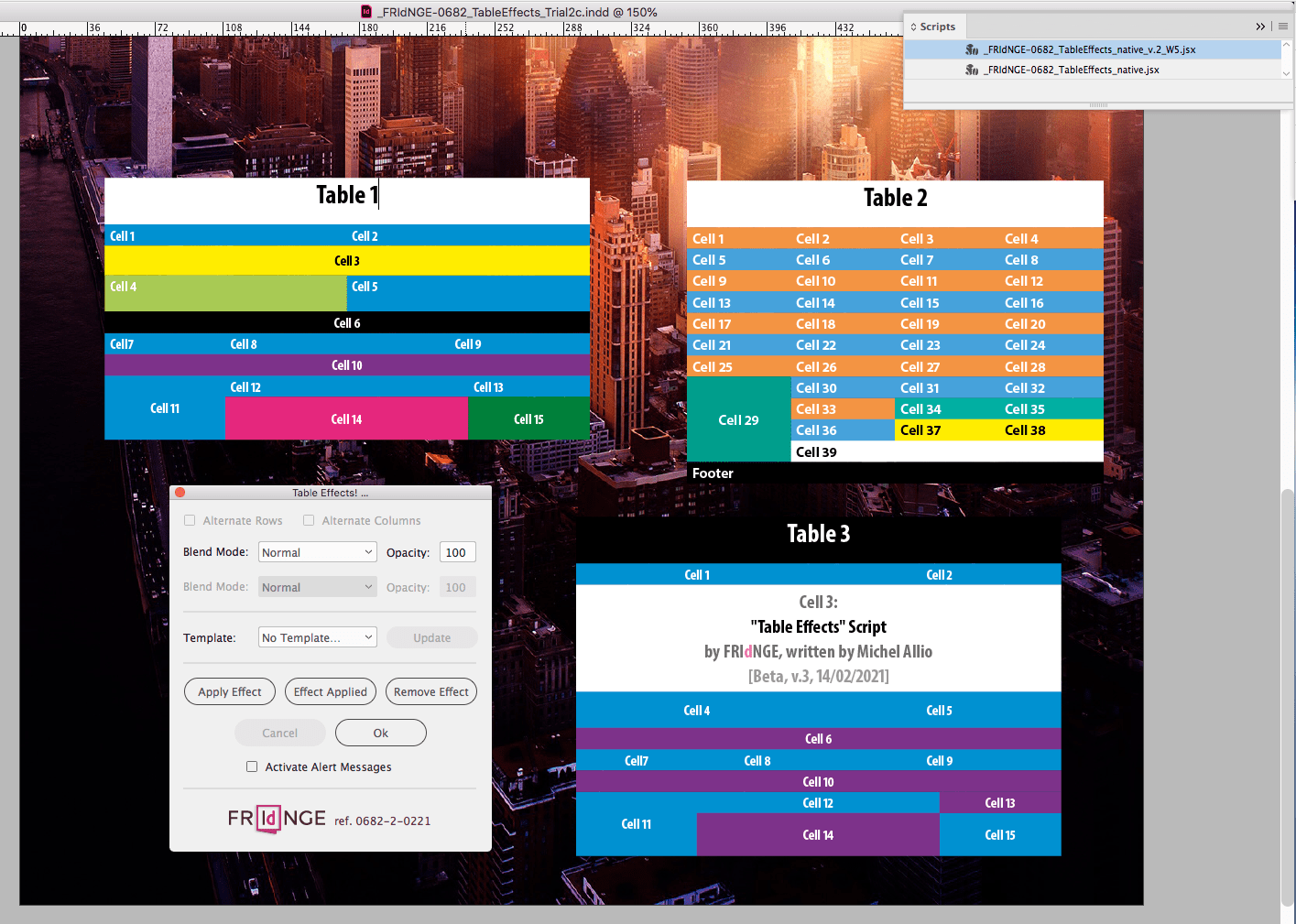
Task: Open the Template dropdown showing No Template
Action: 317,636
